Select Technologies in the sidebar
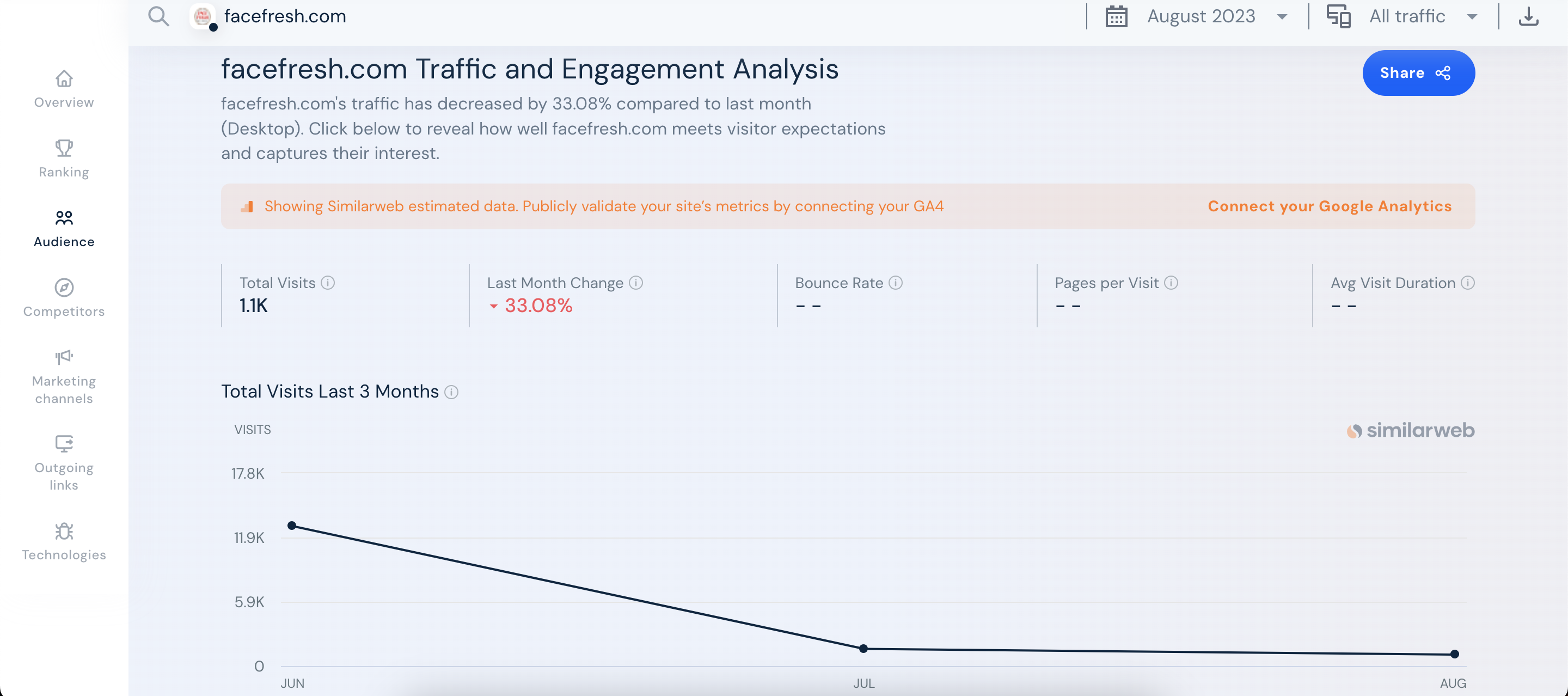The width and height of the screenshot is (1568, 696). pyautogui.click(x=64, y=541)
